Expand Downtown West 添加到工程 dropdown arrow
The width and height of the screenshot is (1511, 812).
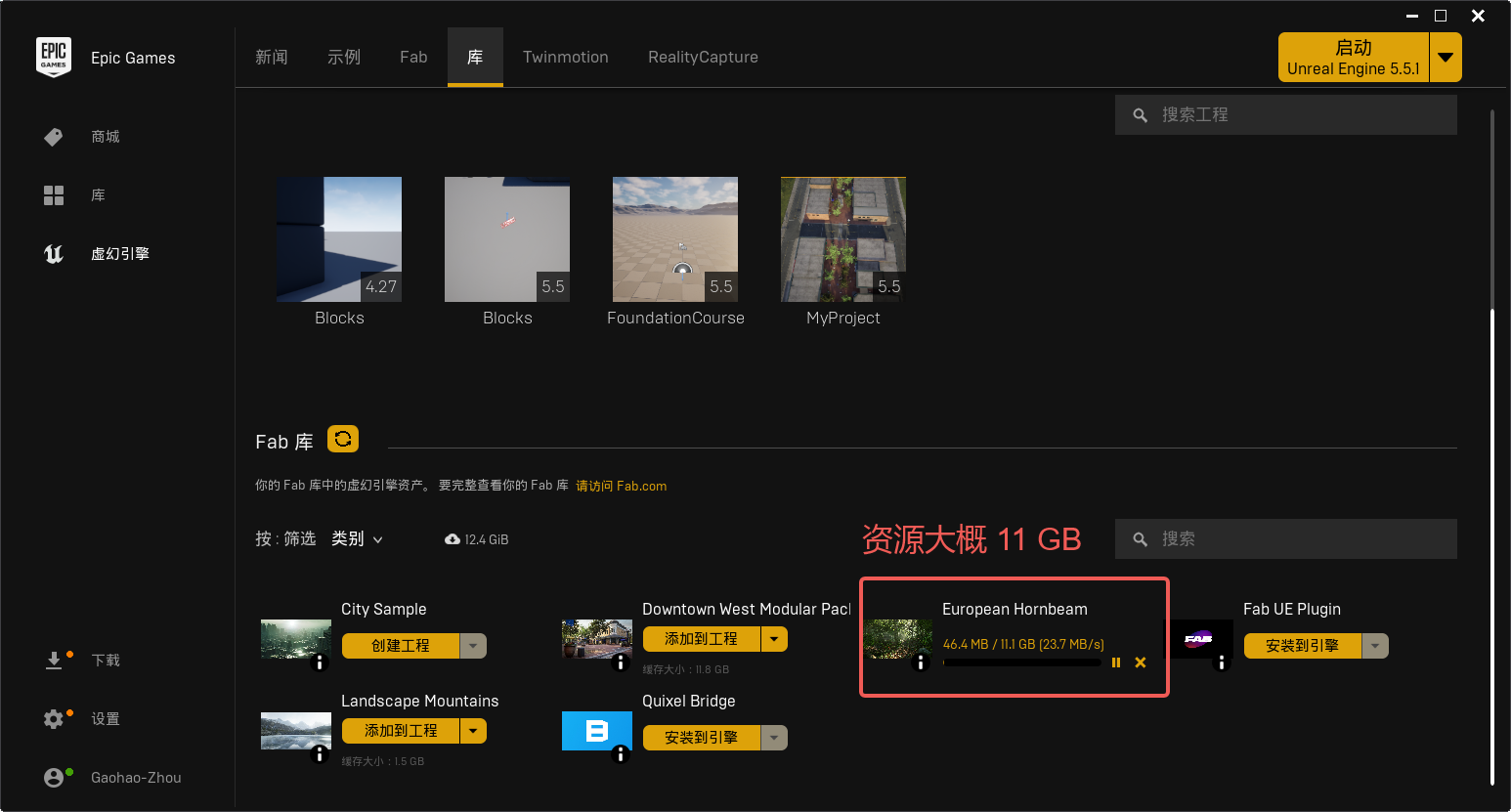[774, 639]
